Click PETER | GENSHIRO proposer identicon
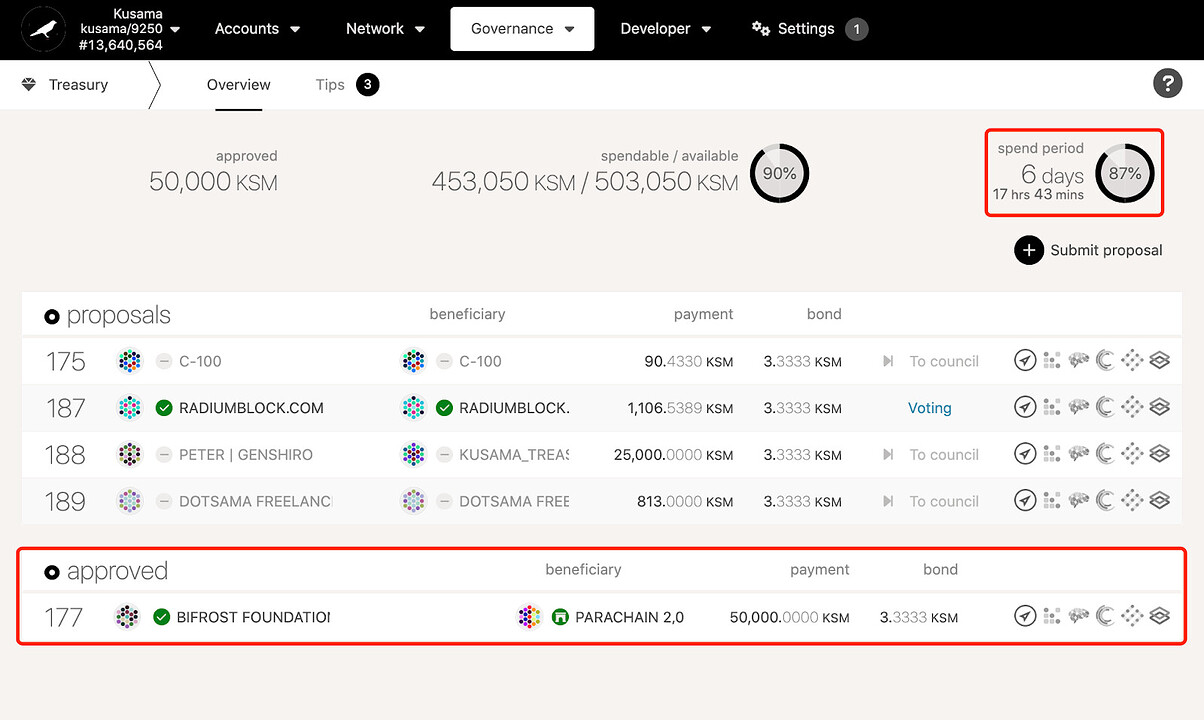 tap(129, 454)
